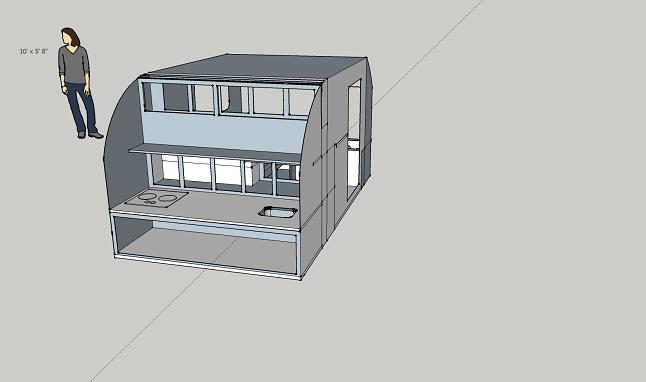This screenshot has height=382, width=646.
Task: Click the left burner ring of cooktop
Action: 147,197
